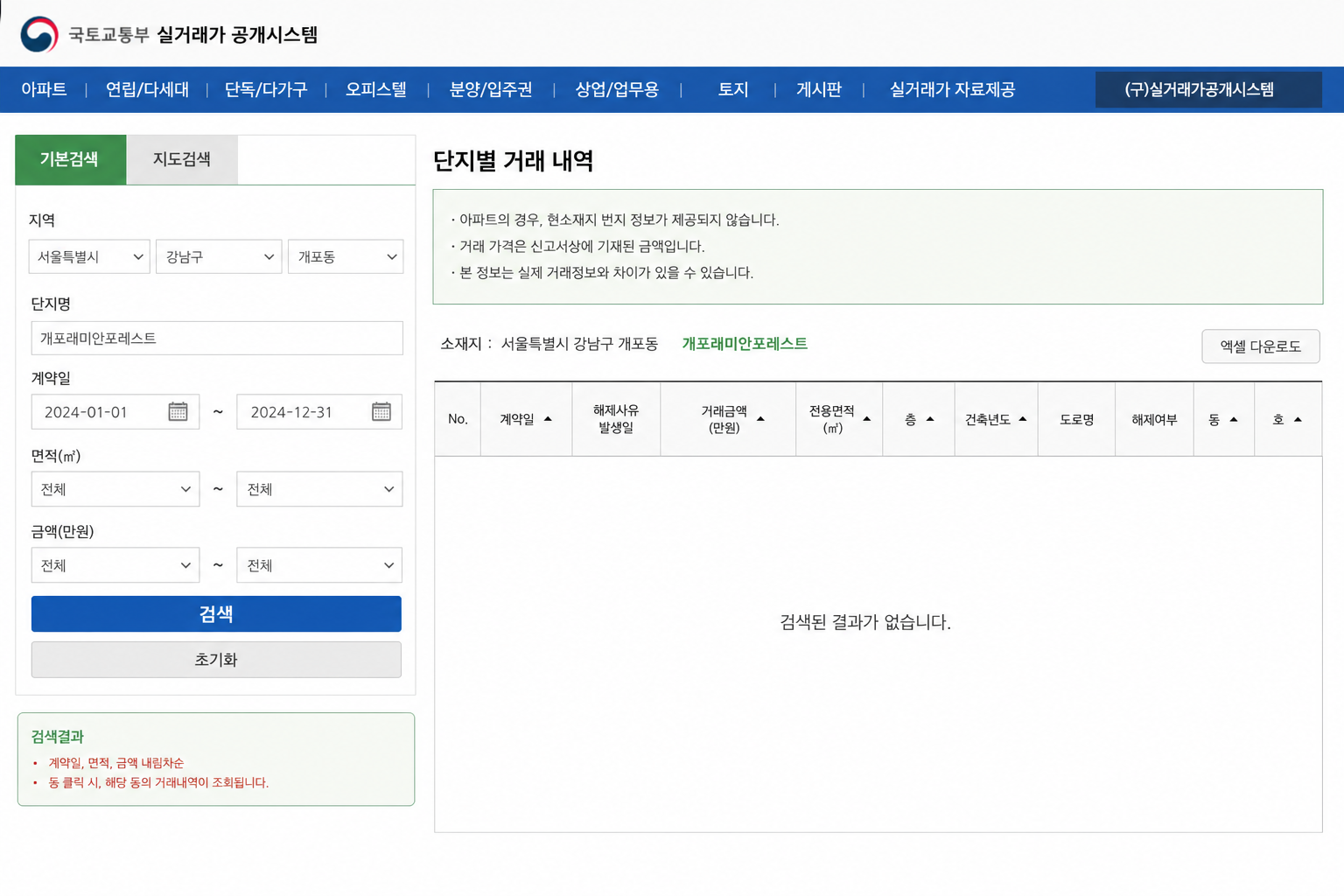The image size is (1344, 896).
Task: Click the 아파트의 경우 notice line
Action: click(619, 220)
